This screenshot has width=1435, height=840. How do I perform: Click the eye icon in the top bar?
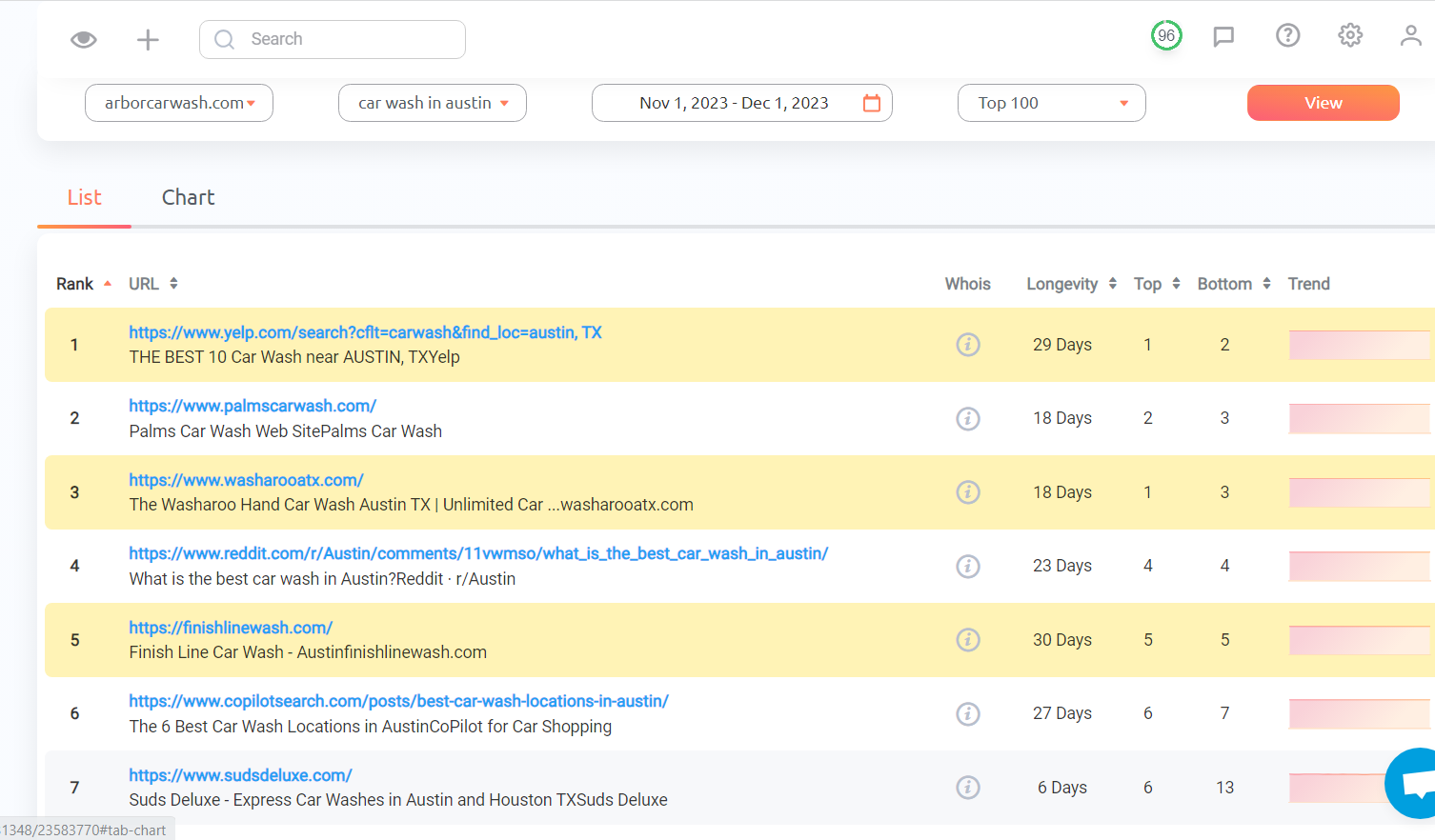84,39
